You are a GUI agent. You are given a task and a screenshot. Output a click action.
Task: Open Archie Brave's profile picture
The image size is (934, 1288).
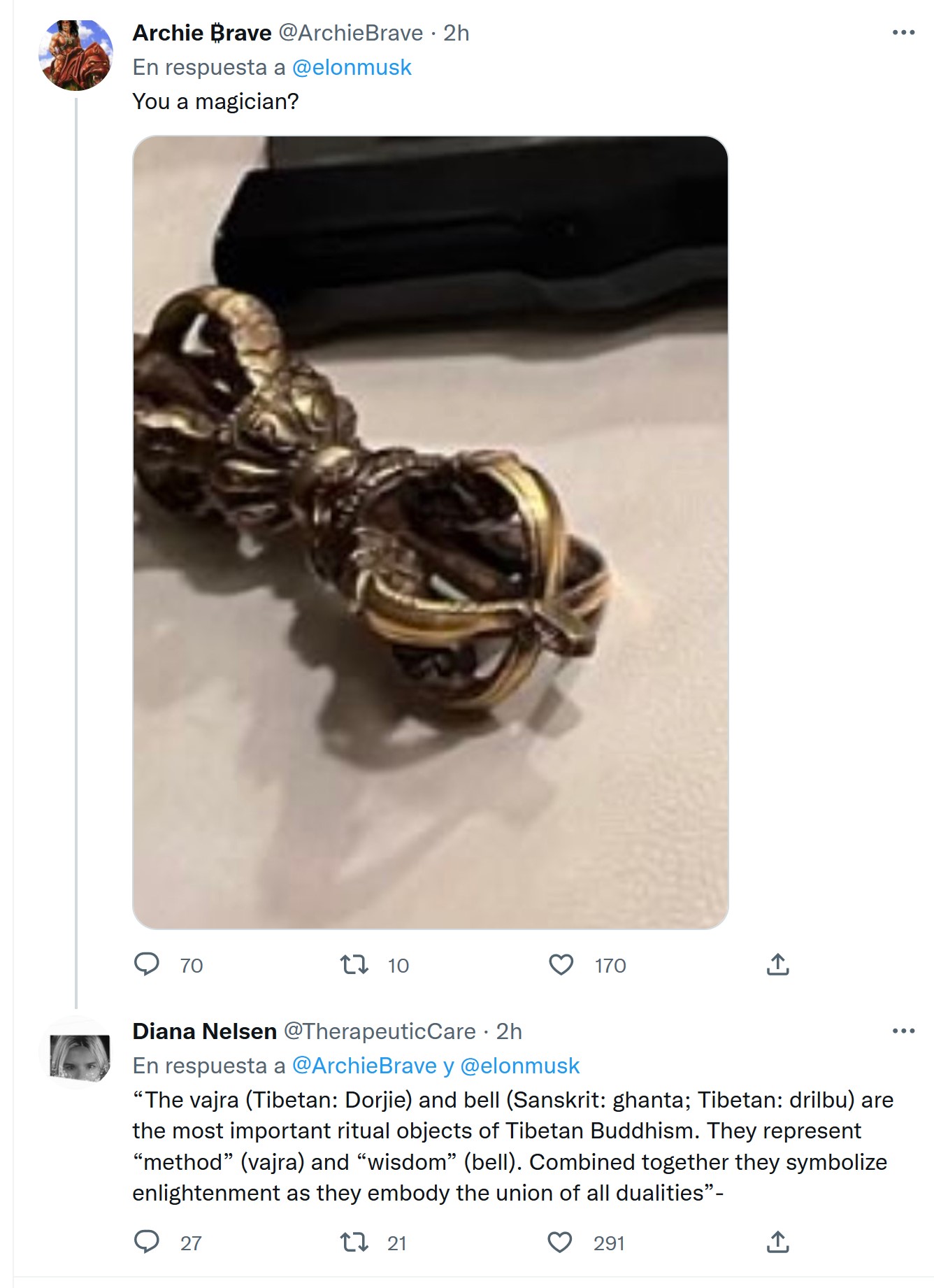[76, 56]
